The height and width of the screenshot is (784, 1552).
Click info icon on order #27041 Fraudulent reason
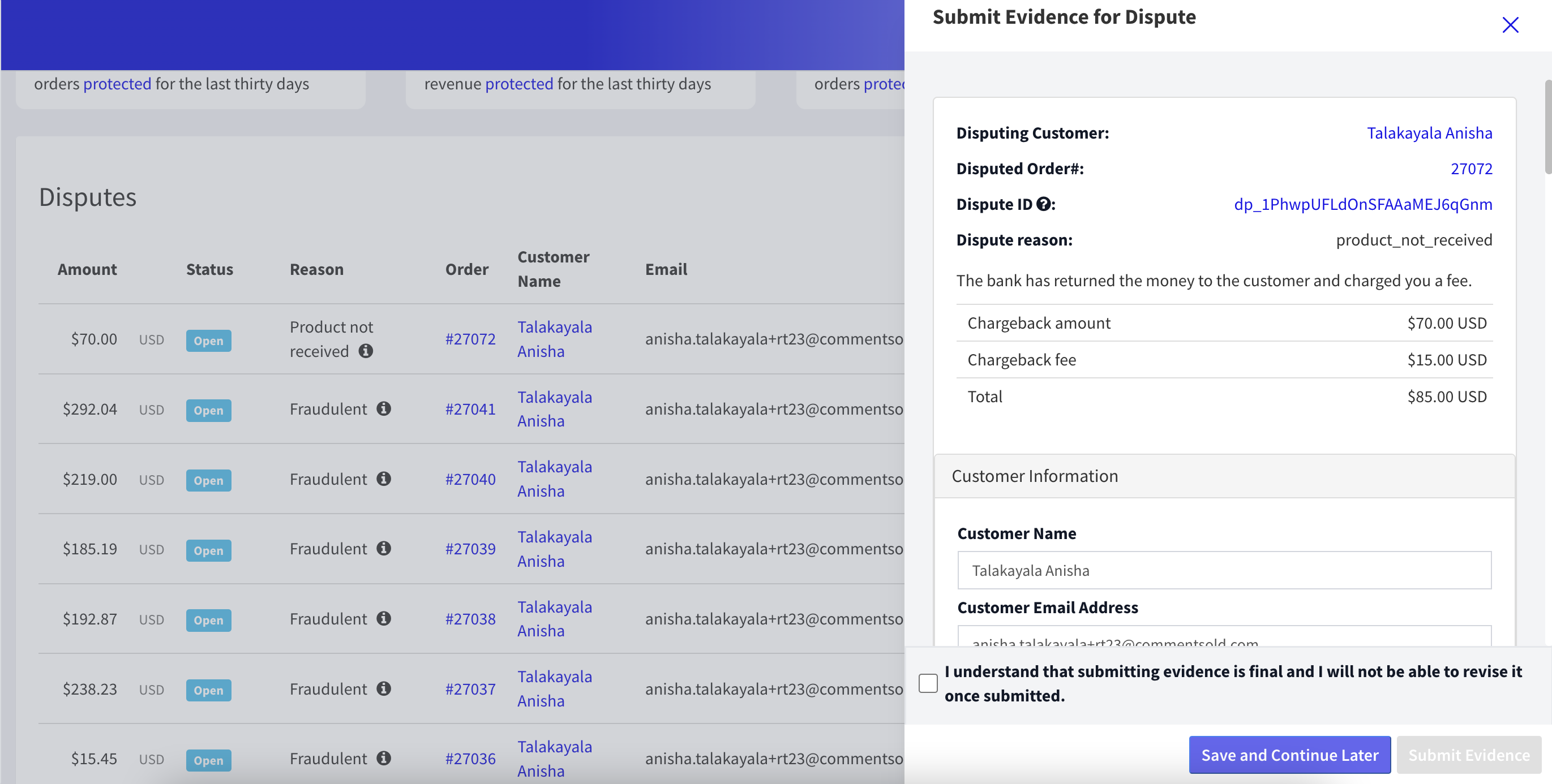(384, 408)
